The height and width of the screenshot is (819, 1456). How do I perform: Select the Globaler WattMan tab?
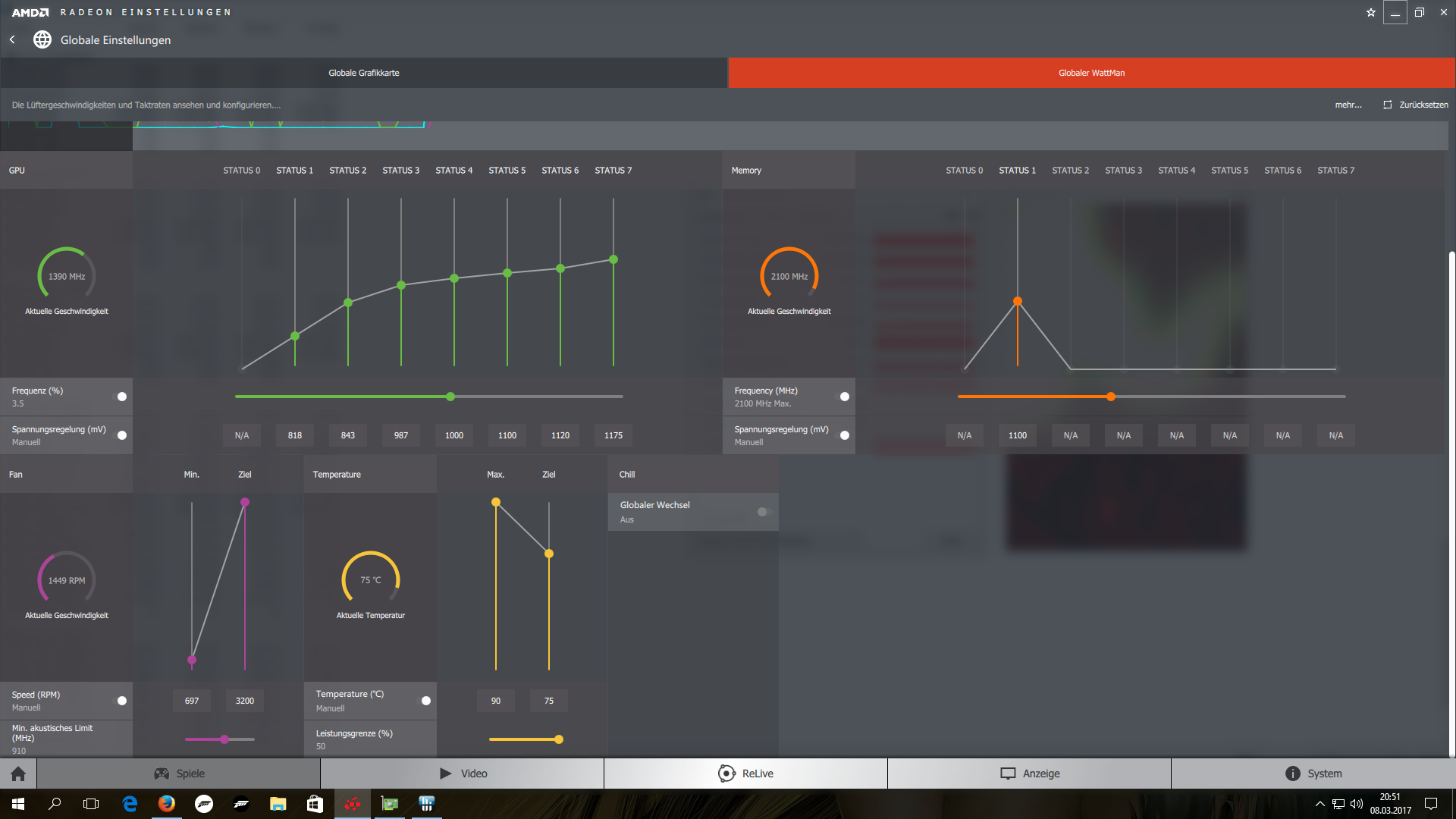pyautogui.click(x=1091, y=73)
